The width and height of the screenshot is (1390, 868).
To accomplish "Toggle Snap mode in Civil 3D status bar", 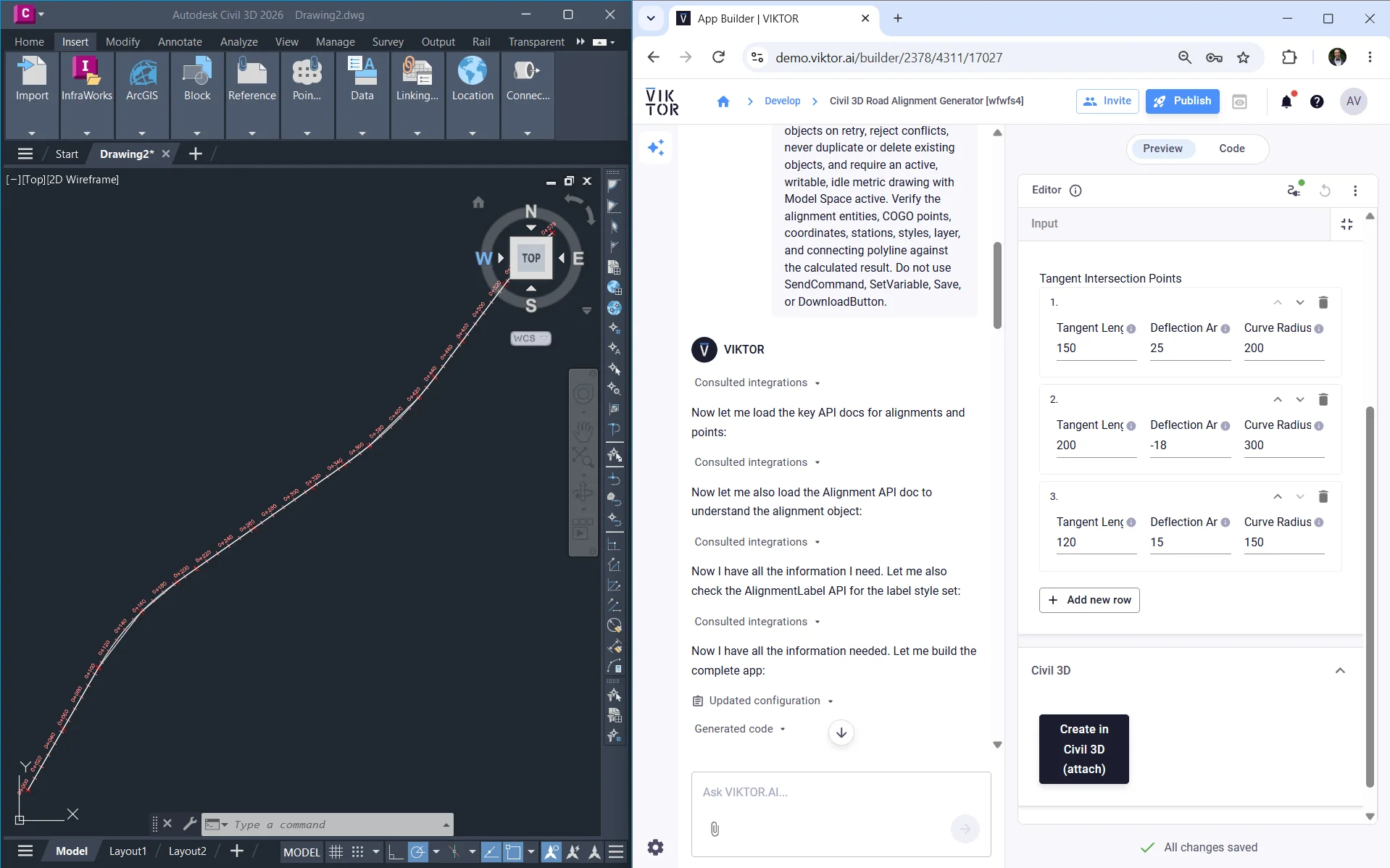I will coord(357,852).
